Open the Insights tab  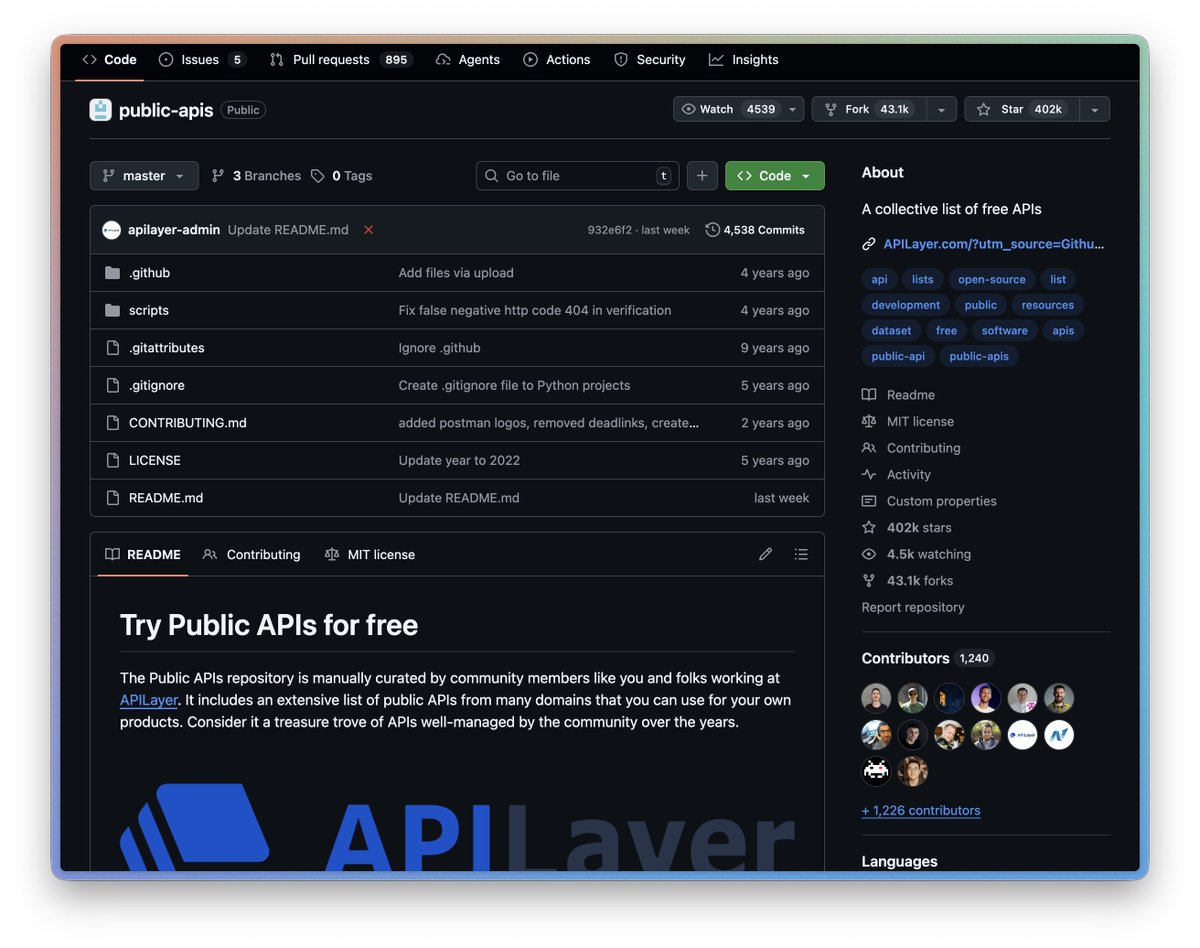pyautogui.click(x=744, y=60)
